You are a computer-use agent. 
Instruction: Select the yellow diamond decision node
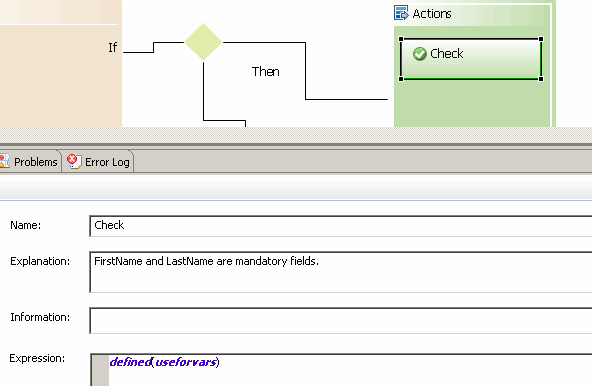point(203,42)
